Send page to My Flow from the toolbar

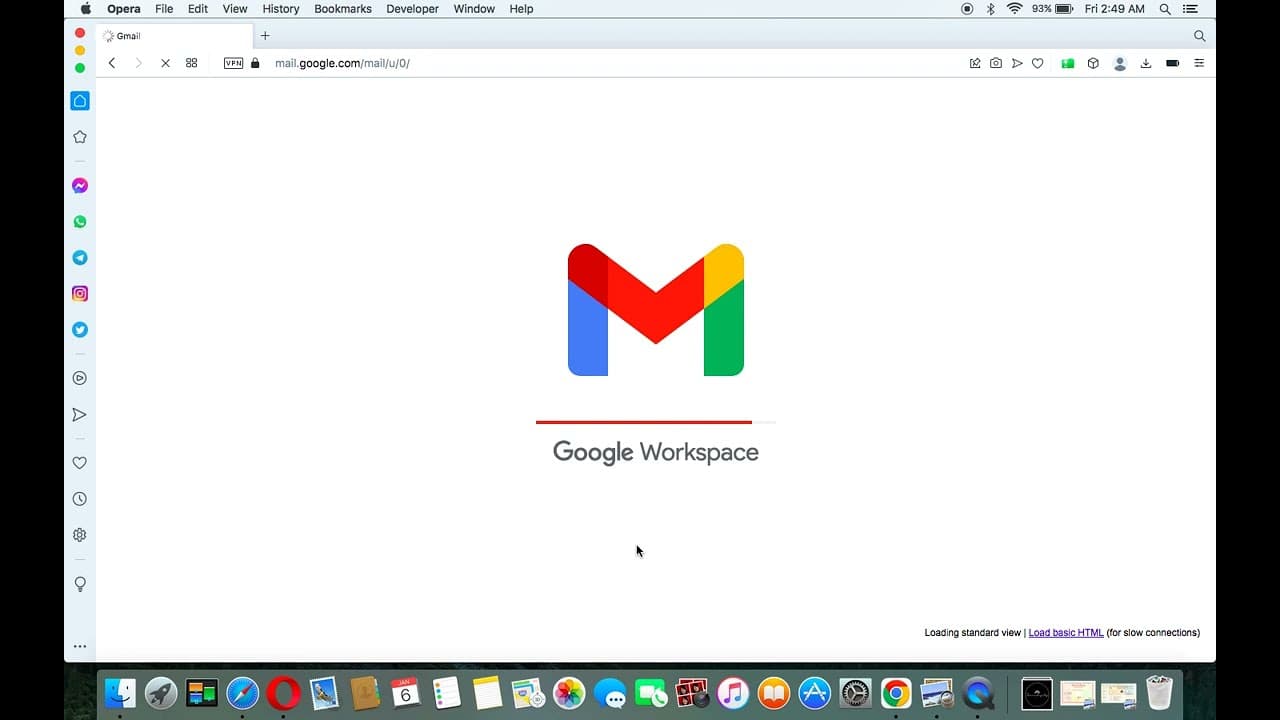(1017, 63)
